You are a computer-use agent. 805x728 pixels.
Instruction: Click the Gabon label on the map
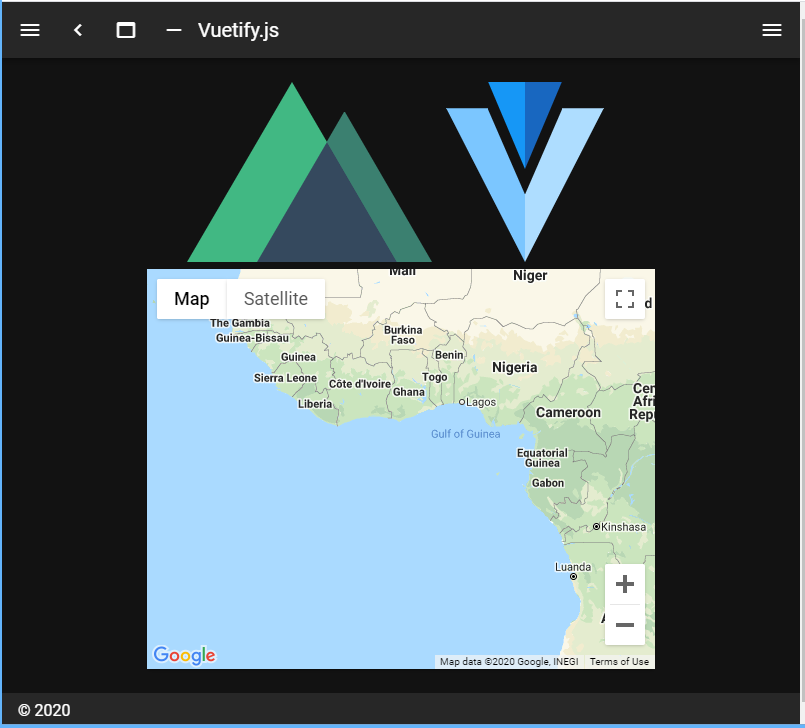pos(548,483)
